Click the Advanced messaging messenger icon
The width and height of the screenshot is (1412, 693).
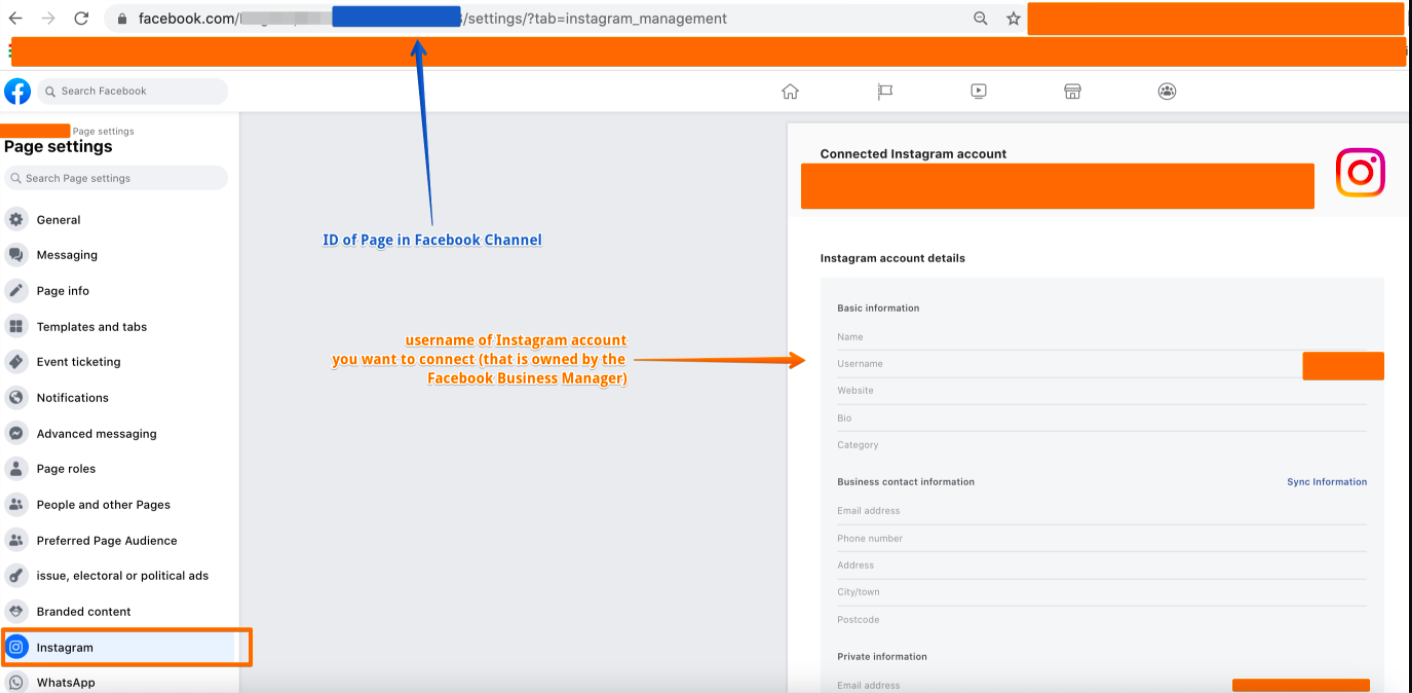(16, 434)
